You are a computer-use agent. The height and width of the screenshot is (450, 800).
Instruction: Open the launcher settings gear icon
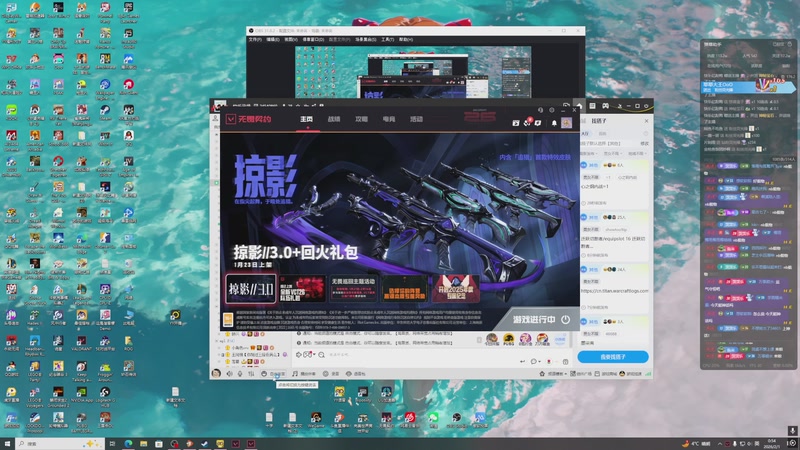[552, 110]
